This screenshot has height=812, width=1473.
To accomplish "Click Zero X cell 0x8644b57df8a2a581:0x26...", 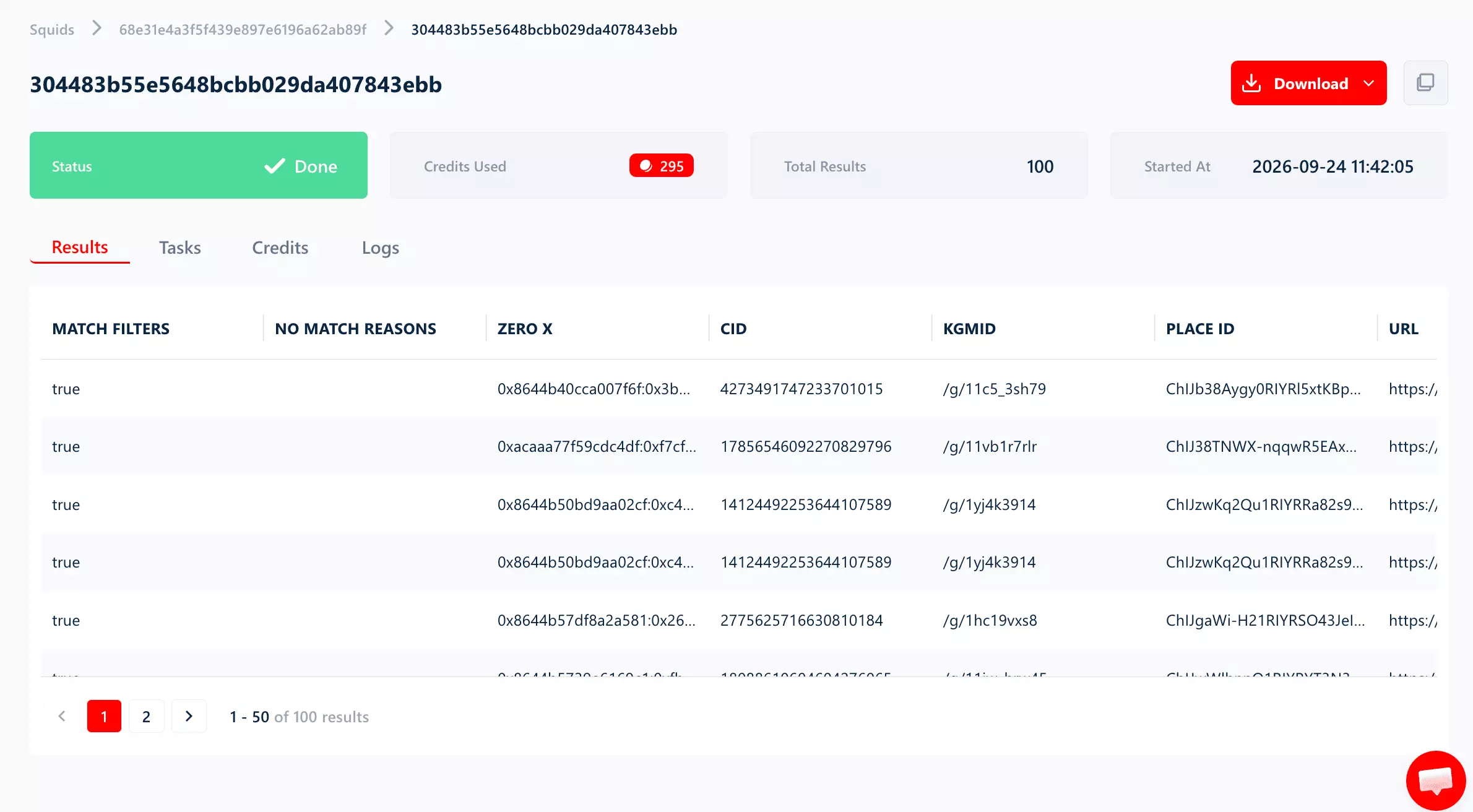I will [597, 620].
